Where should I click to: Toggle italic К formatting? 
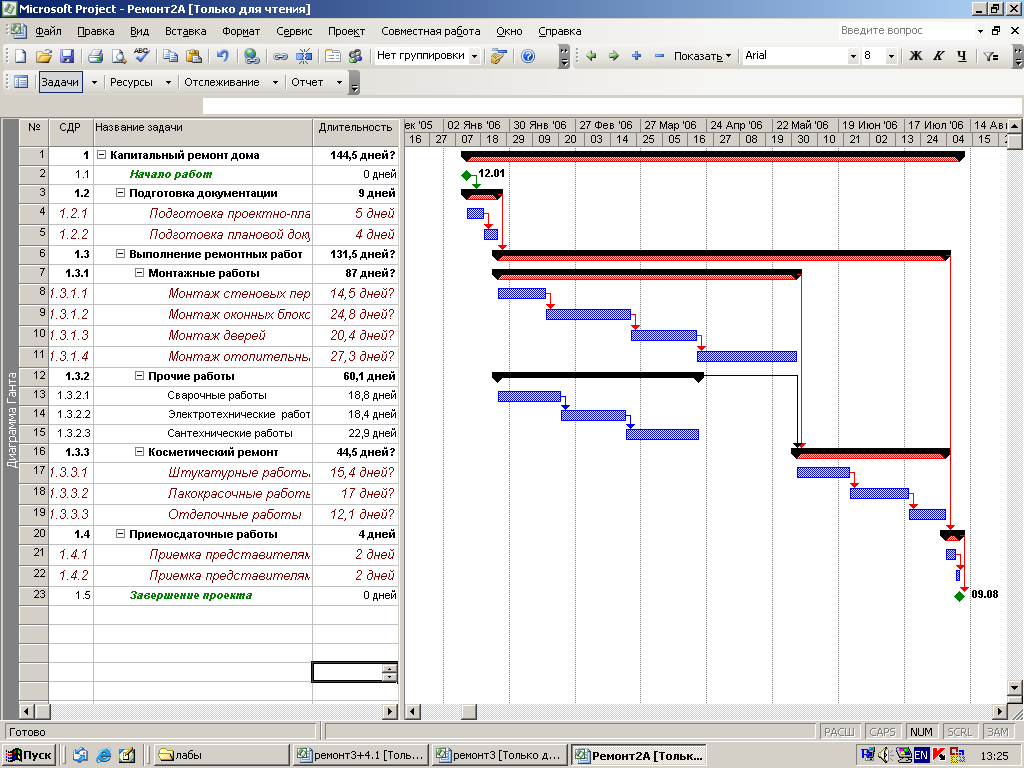(938, 56)
